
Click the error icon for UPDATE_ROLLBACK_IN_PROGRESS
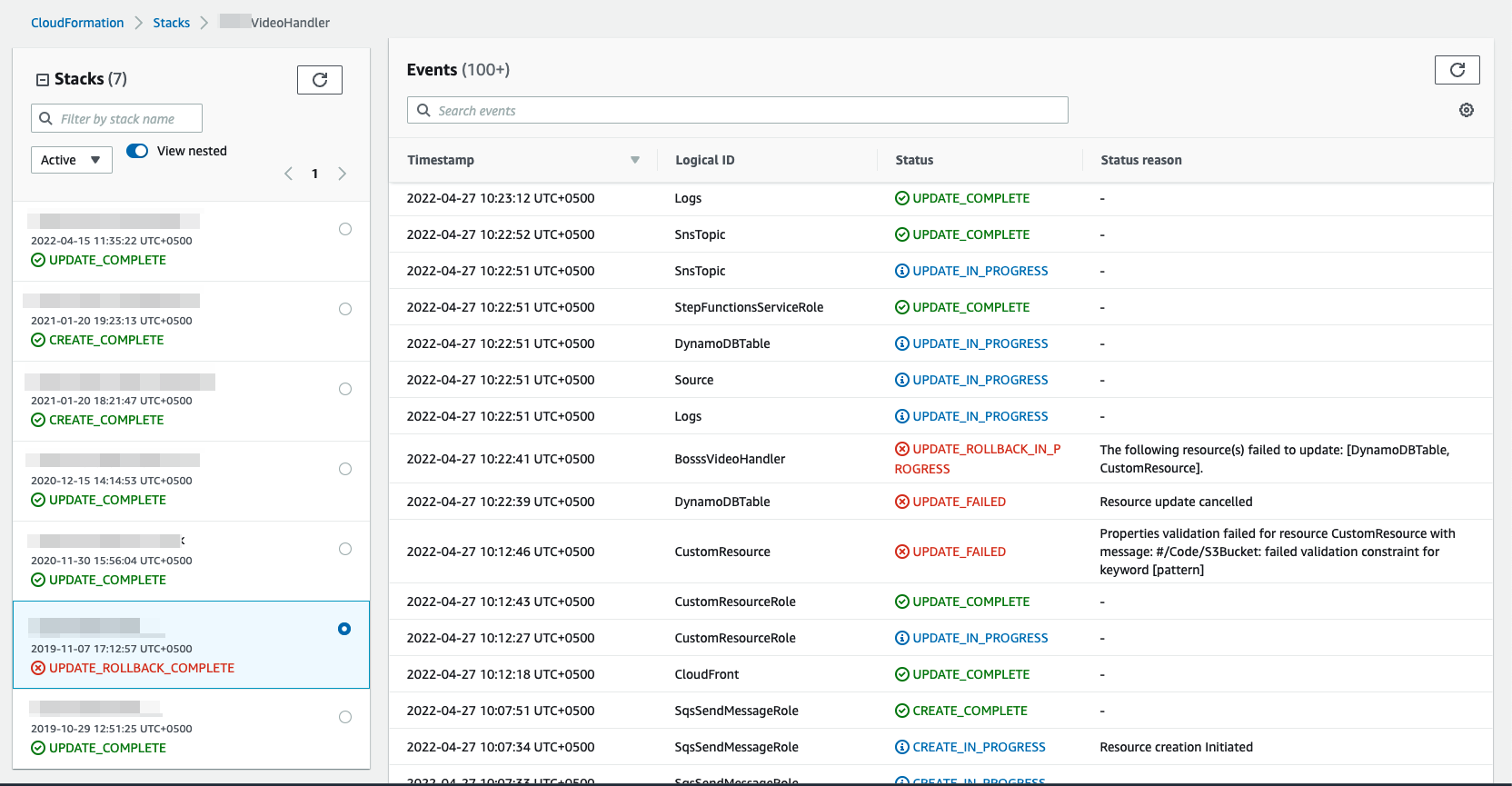point(902,449)
